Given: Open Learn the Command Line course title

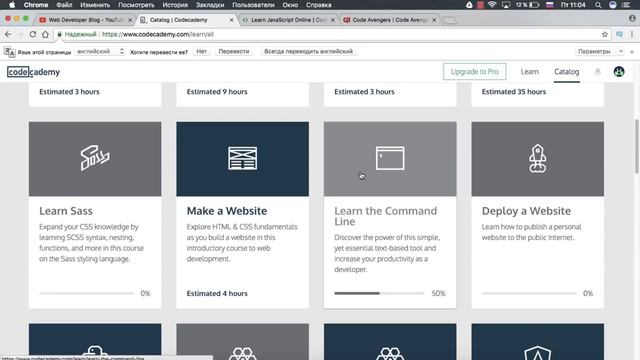Looking at the screenshot, I should coord(386,216).
